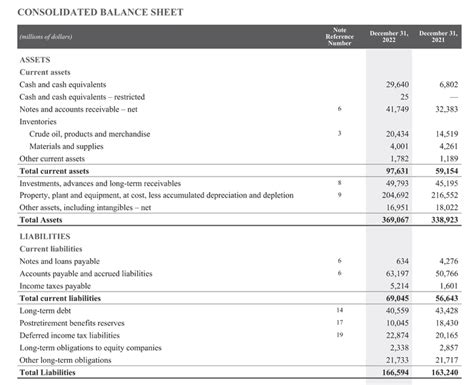474x385 pixels.
Task: Click the Consolidated Balance Sheet title
Action: click(100, 12)
